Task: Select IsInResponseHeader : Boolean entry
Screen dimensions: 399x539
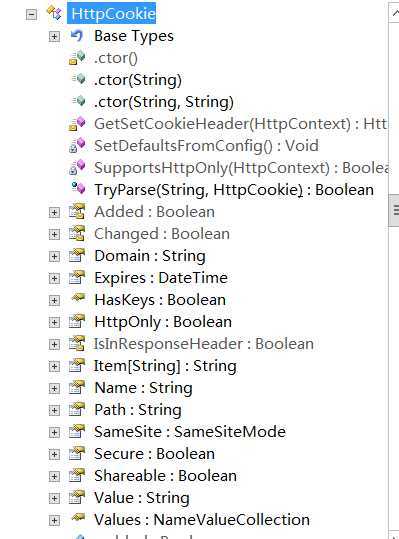Action: pos(204,344)
